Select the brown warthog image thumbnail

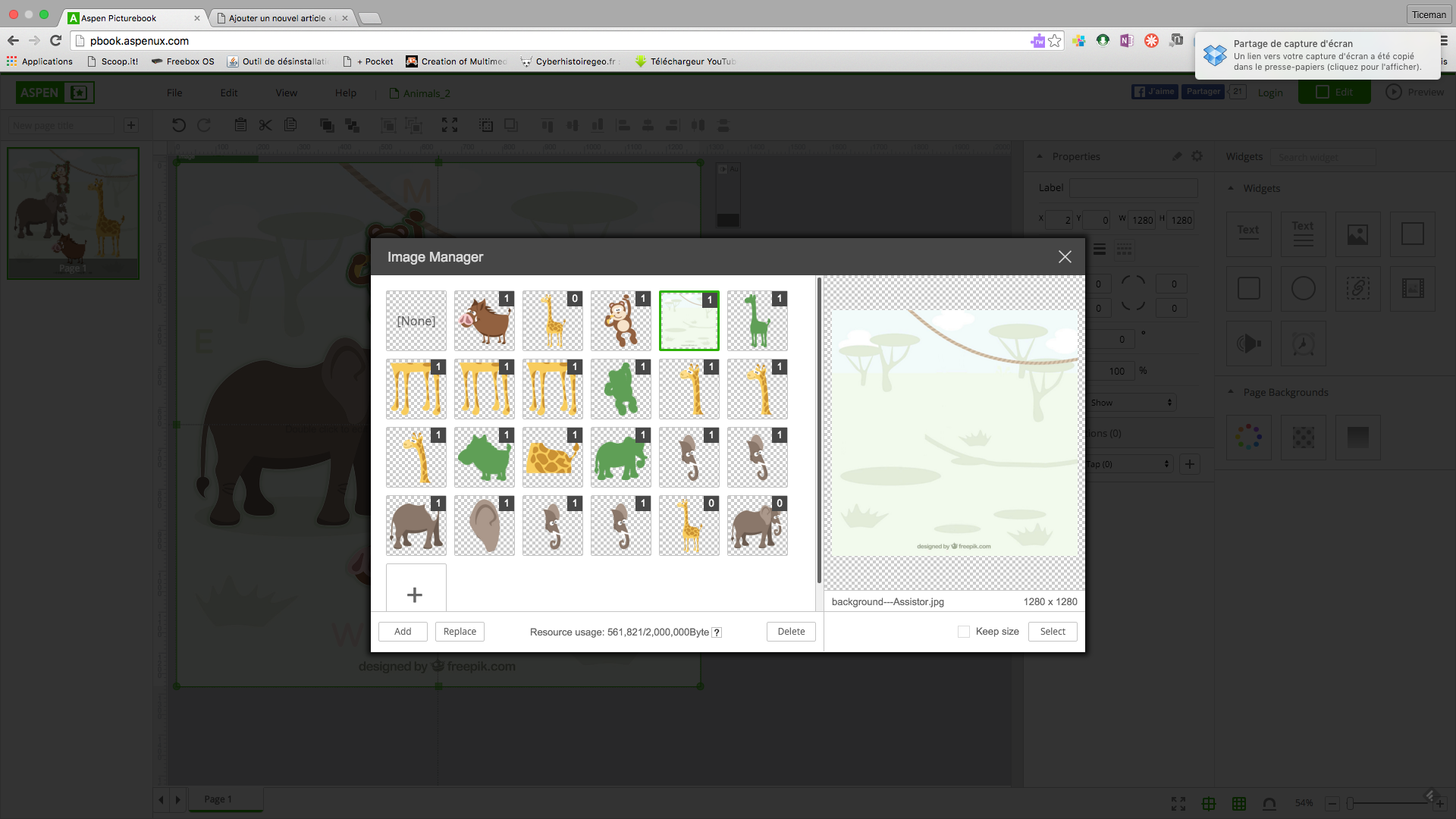click(x=485, y=321)
